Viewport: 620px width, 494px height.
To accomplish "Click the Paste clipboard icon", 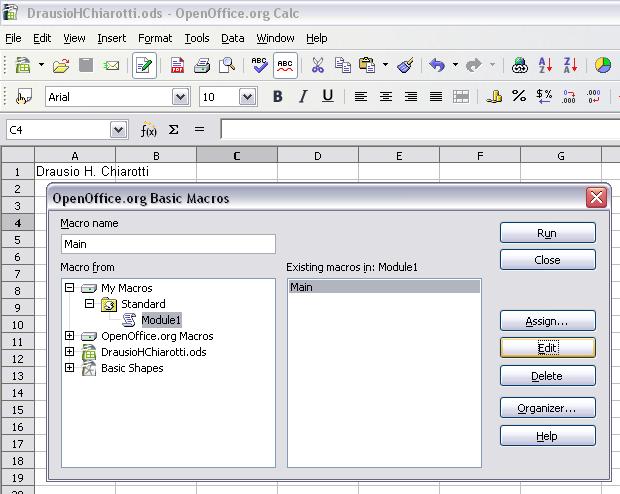I will (367, 65).
